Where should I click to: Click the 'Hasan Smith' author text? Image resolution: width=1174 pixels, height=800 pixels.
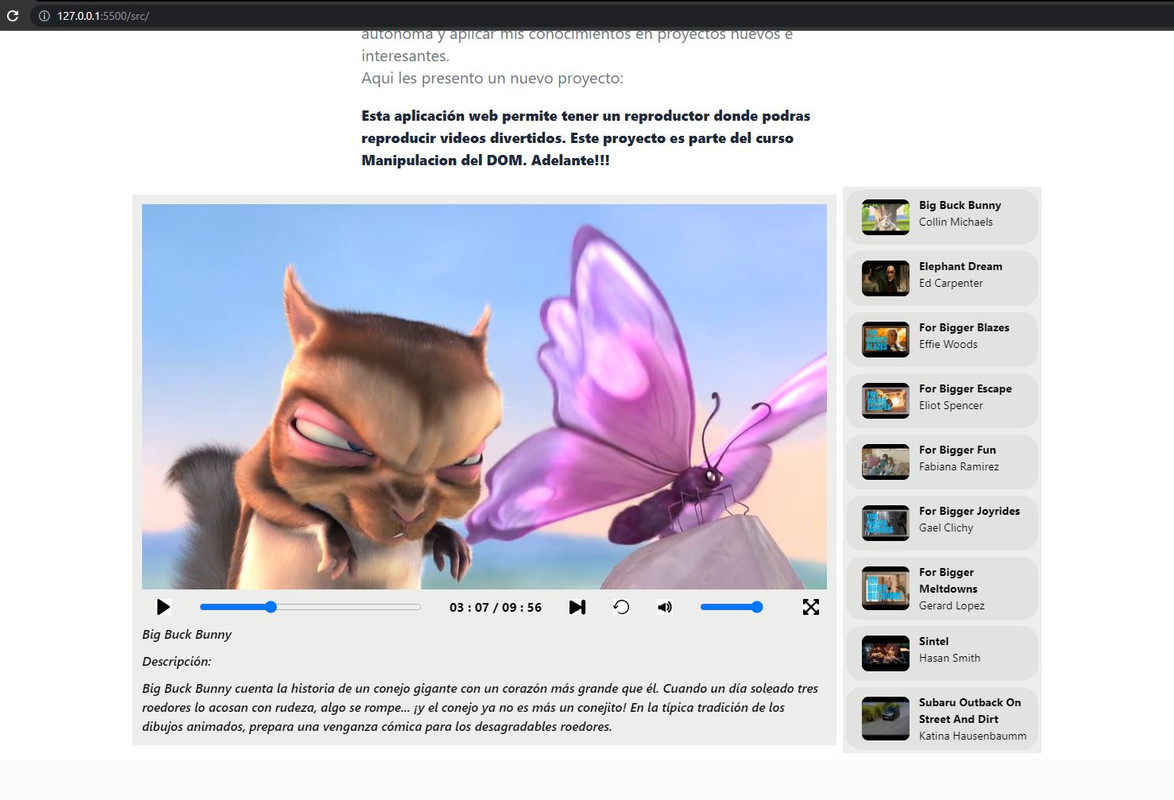pyautogui.click(x=949, y=658)
